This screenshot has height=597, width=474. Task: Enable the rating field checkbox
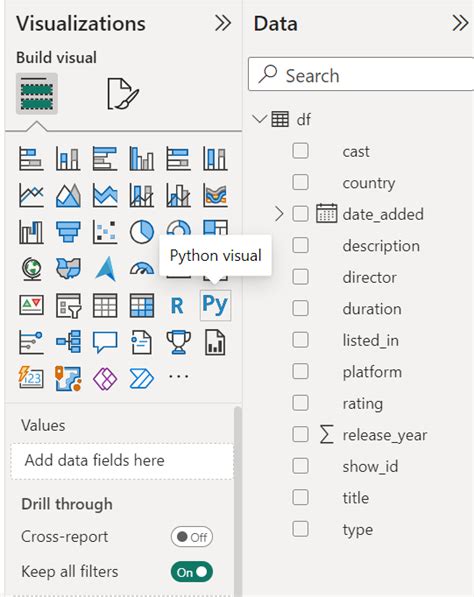300,403
